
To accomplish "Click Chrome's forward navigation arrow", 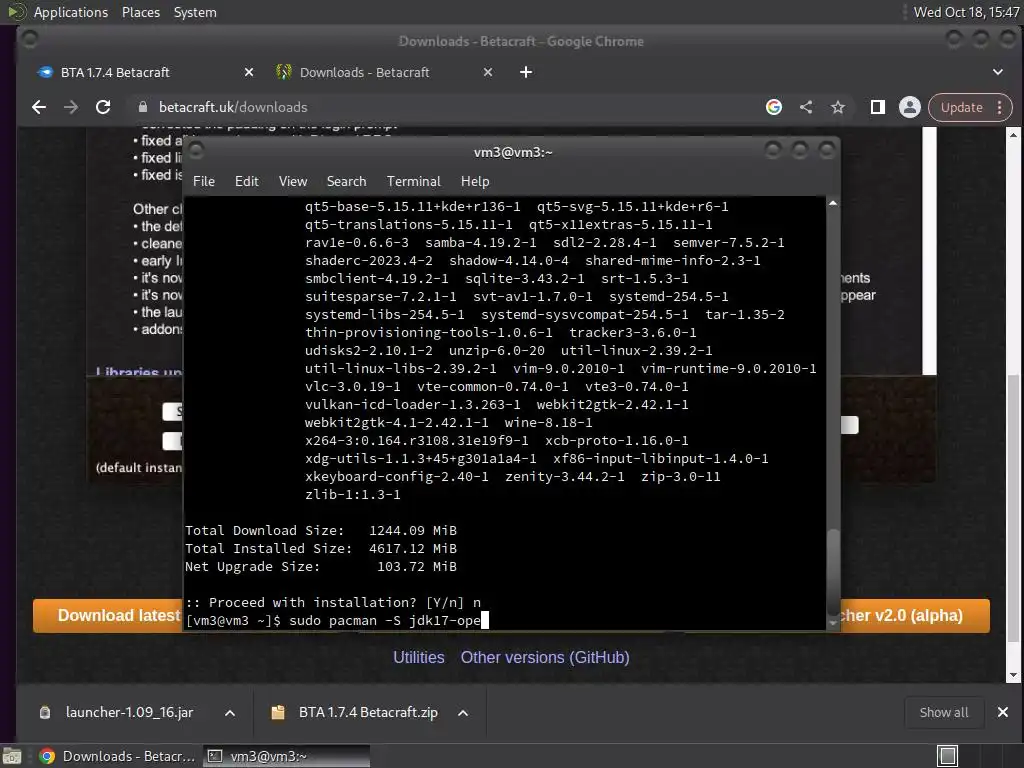I will [71, 107].
